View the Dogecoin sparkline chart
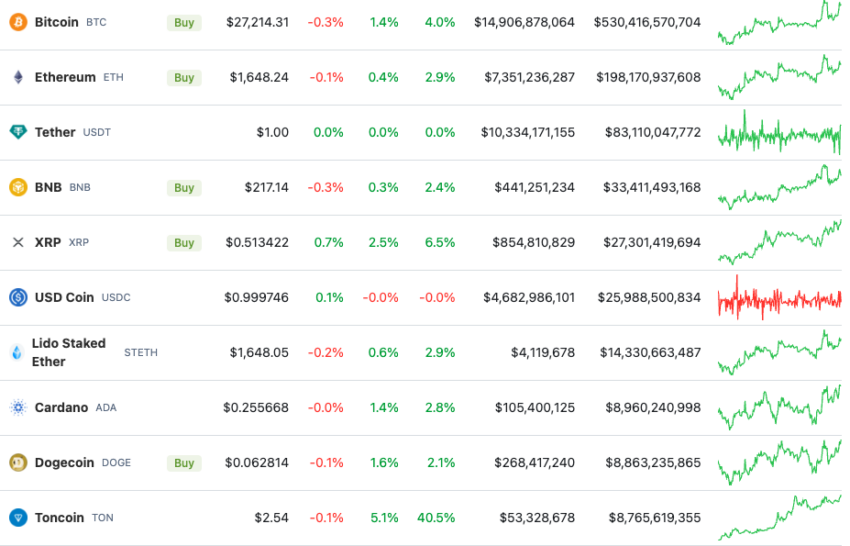This screenshot has height=546, width=850. coord(780,463)
